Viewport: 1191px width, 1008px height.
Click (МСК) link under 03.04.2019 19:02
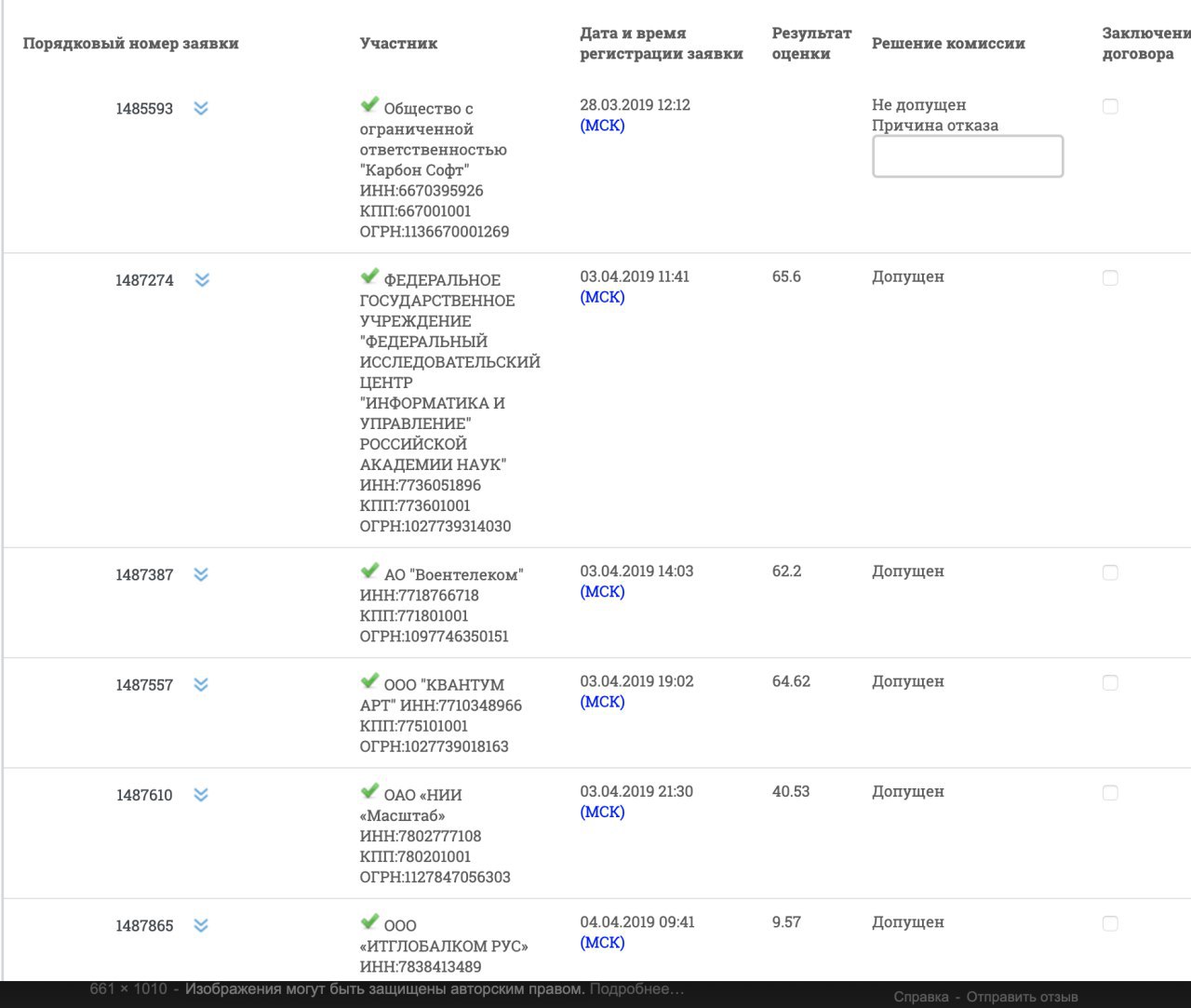pyautogui.click(x=602, y=702)
